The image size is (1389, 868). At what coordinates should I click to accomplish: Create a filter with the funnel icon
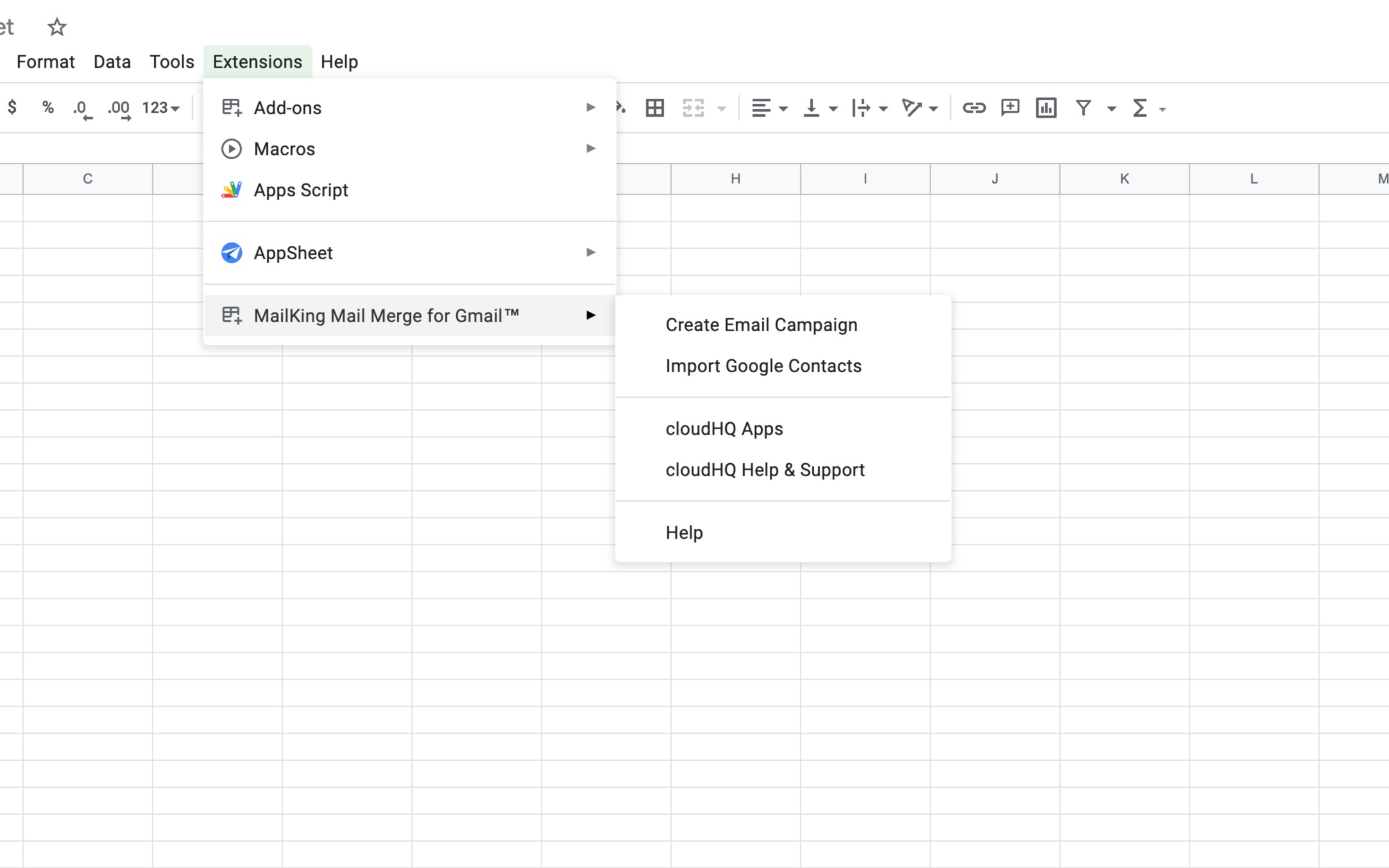point(1084,108)
